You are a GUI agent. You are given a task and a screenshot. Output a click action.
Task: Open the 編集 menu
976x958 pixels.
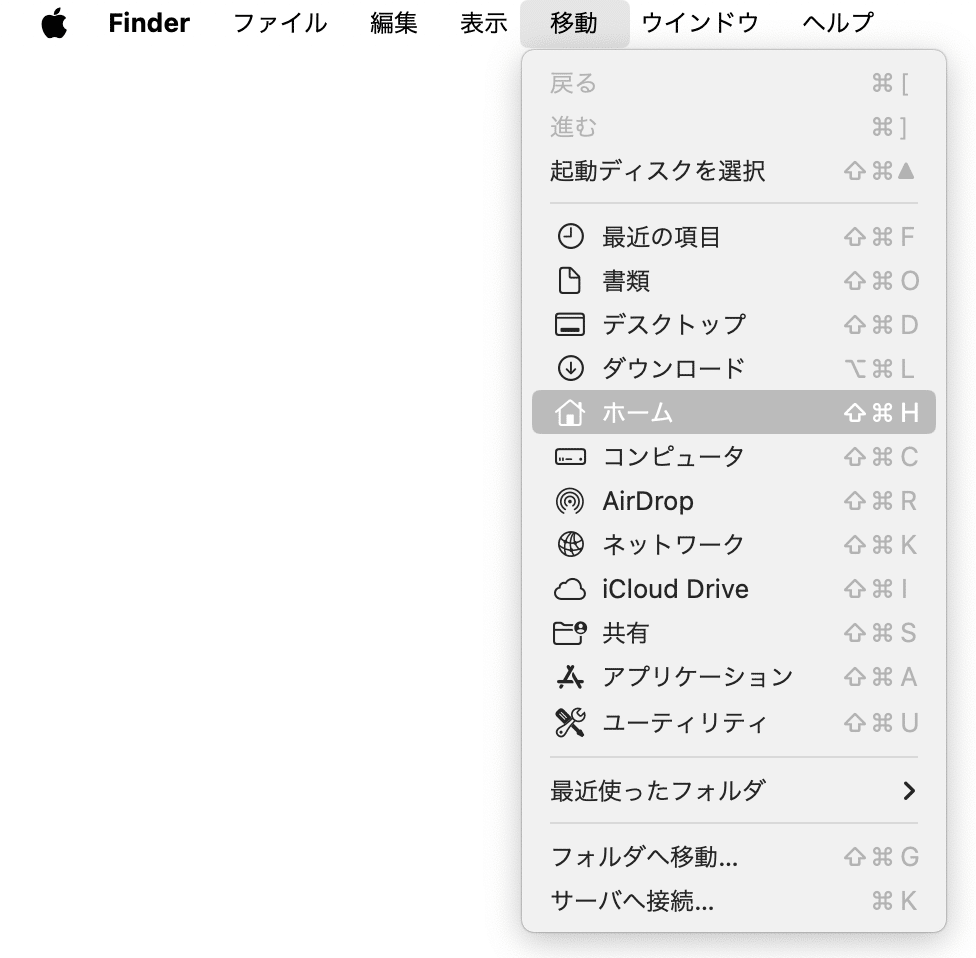tap(393, 23)
